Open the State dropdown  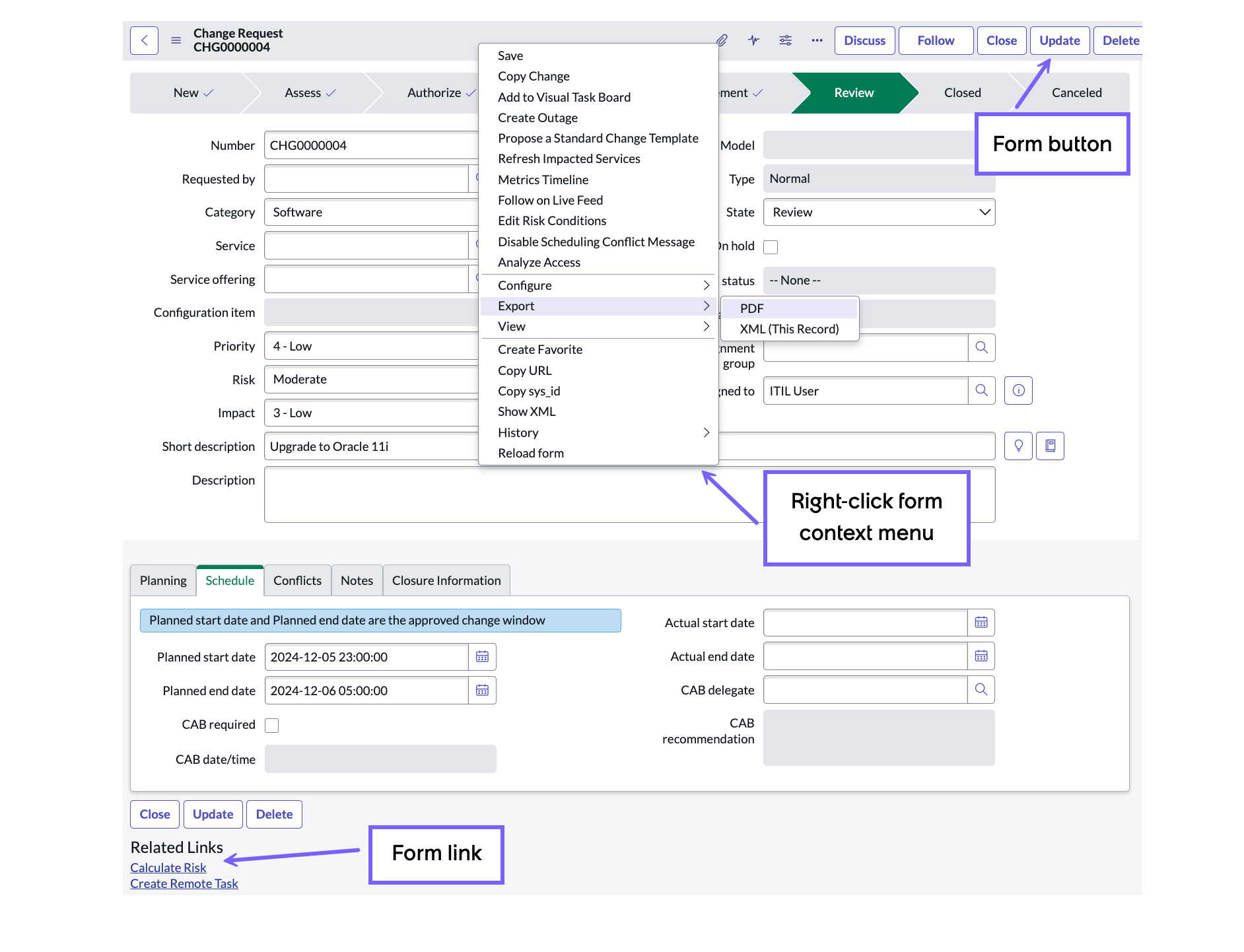[x=879, y=212]
